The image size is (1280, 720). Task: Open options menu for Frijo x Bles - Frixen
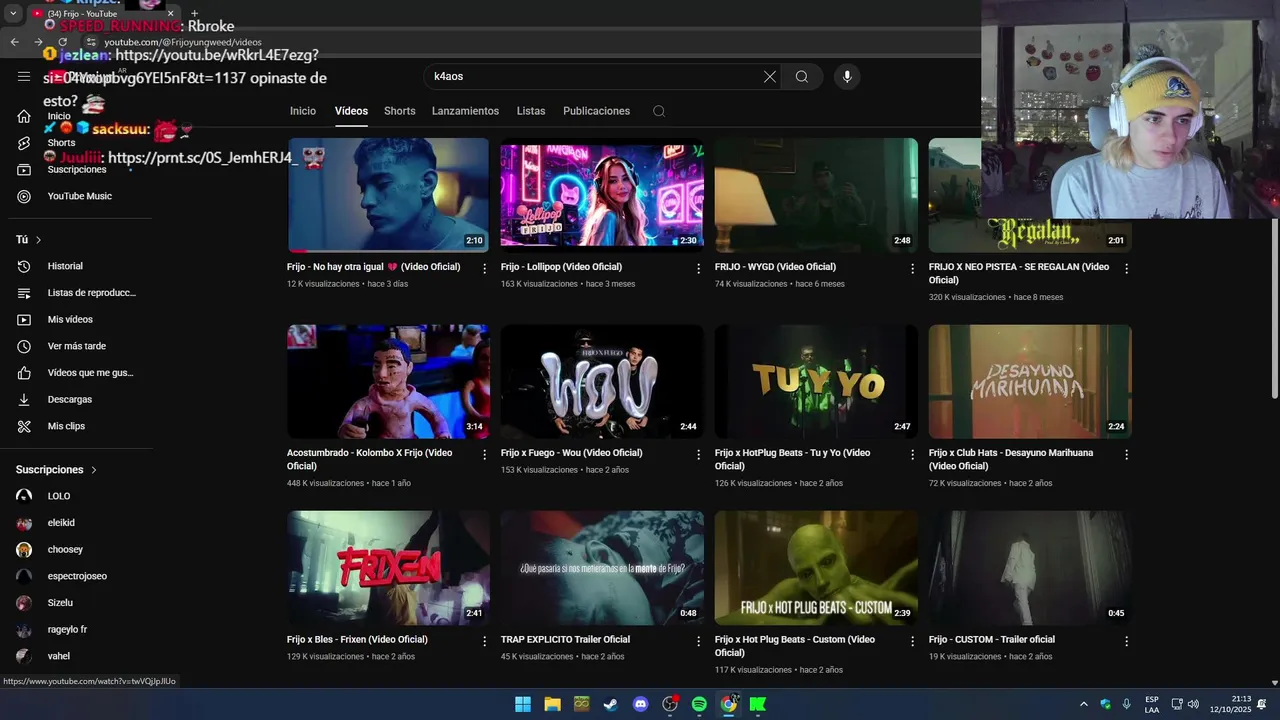pos(485,641)
